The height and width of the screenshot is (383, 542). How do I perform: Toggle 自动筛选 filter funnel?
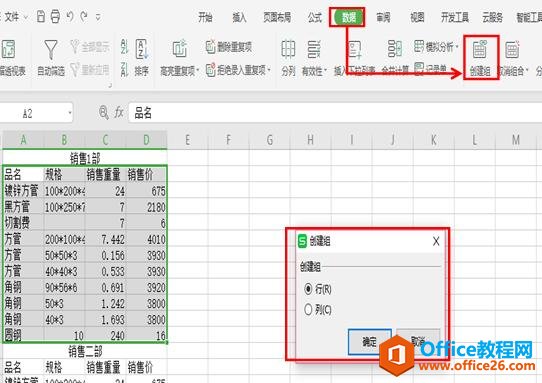(x=51, y=57)
